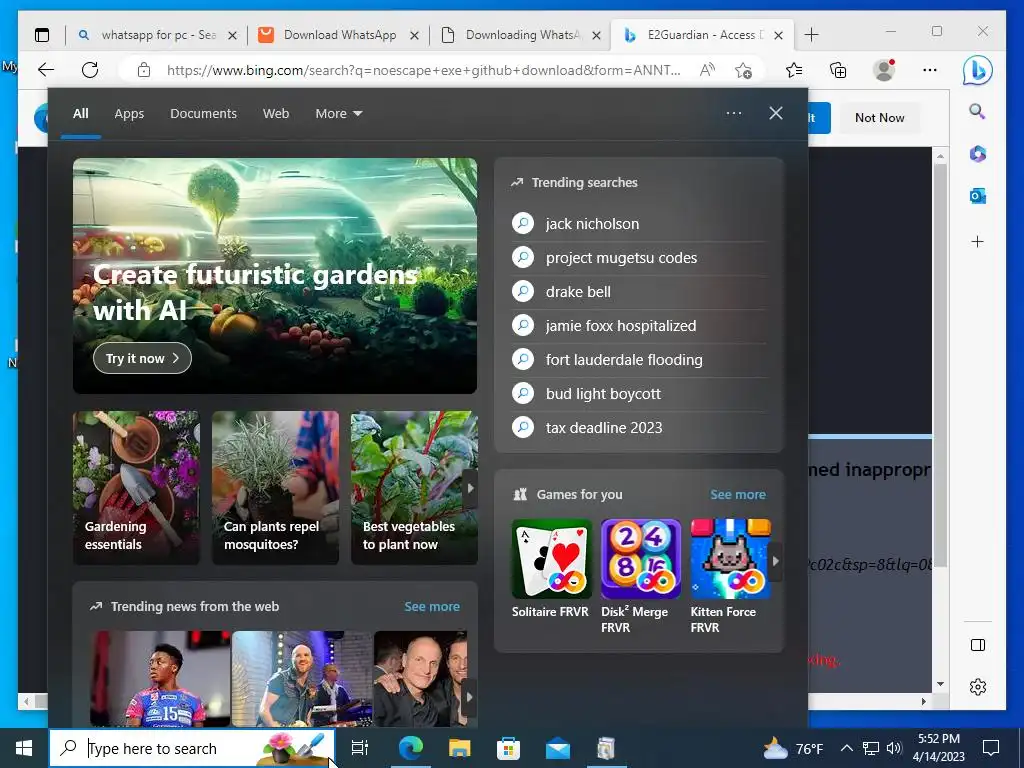This screenshot has height=768, width=1024.
Task: Open File Explorer from the taskbar
Action: pos(460,748)
